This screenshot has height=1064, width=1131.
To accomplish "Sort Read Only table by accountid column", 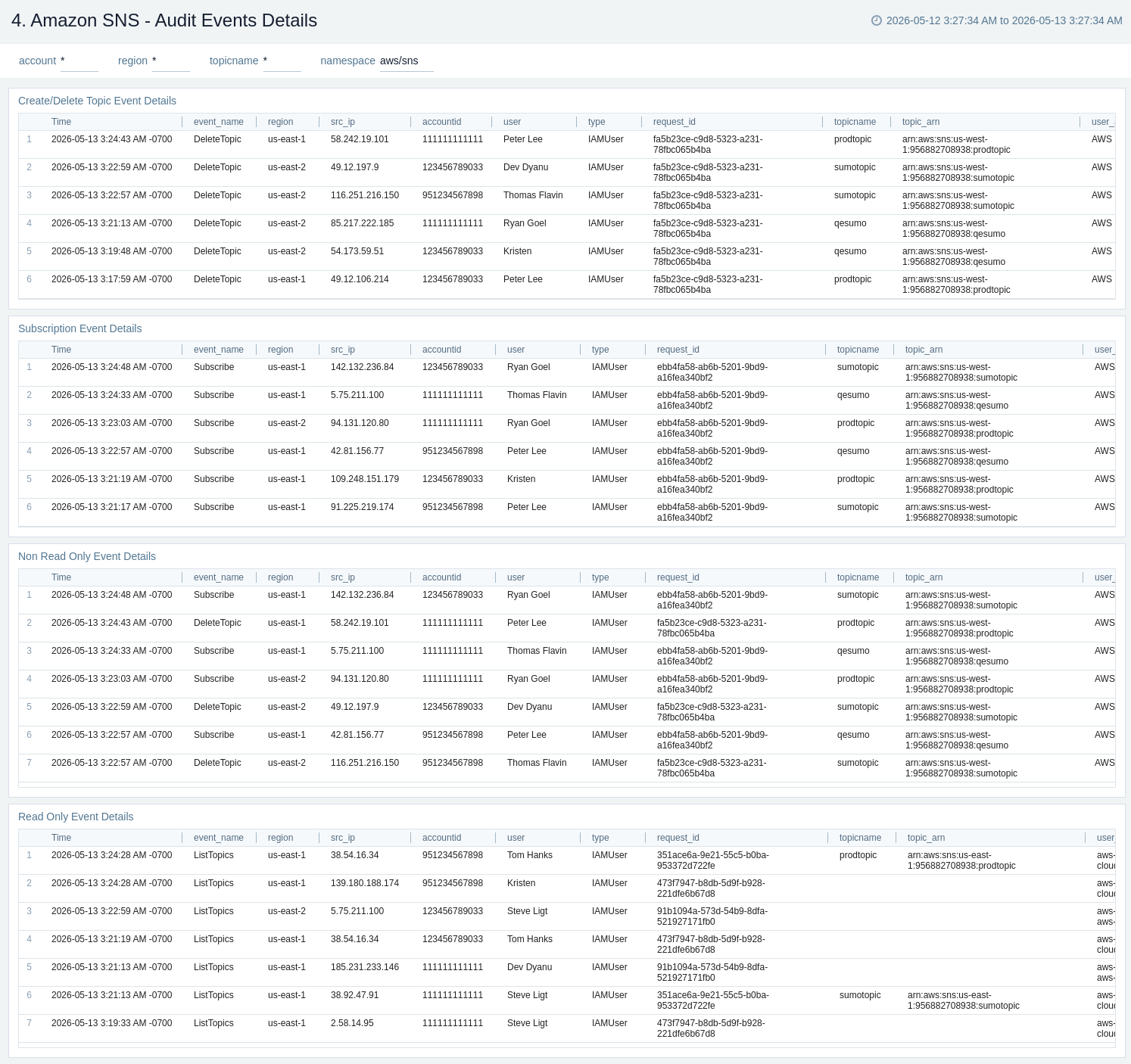I will [442, 838].
